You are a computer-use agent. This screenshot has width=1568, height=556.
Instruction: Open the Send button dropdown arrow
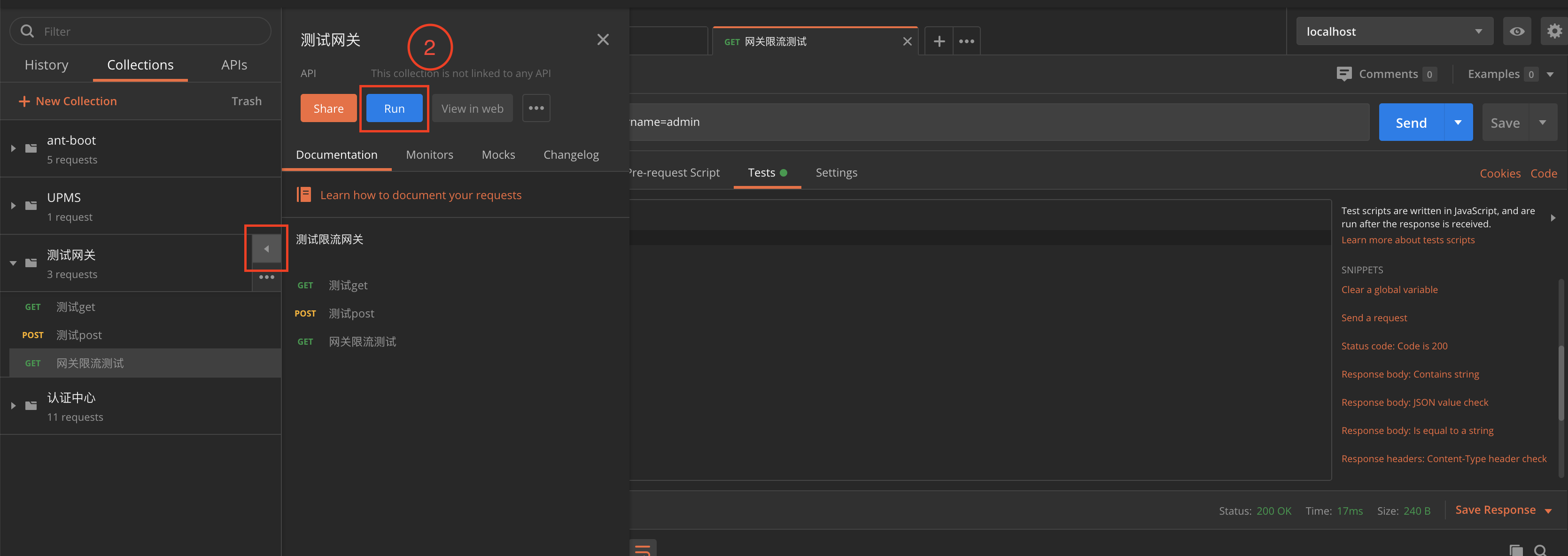click(x=1458, y=122)
